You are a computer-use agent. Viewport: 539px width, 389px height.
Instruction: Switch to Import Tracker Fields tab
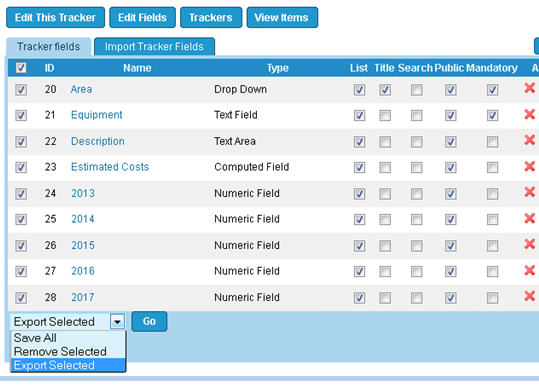coord(154,46)
